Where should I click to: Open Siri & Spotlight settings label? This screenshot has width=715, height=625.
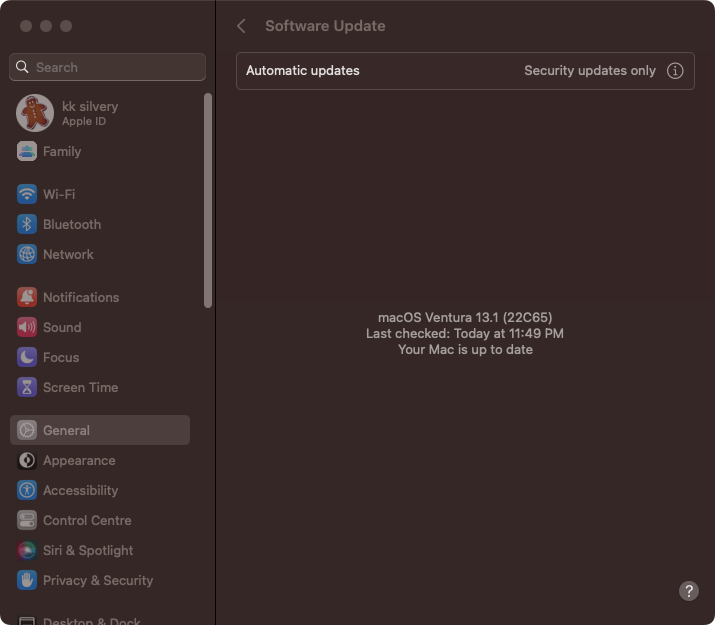(x=88, y=551)
